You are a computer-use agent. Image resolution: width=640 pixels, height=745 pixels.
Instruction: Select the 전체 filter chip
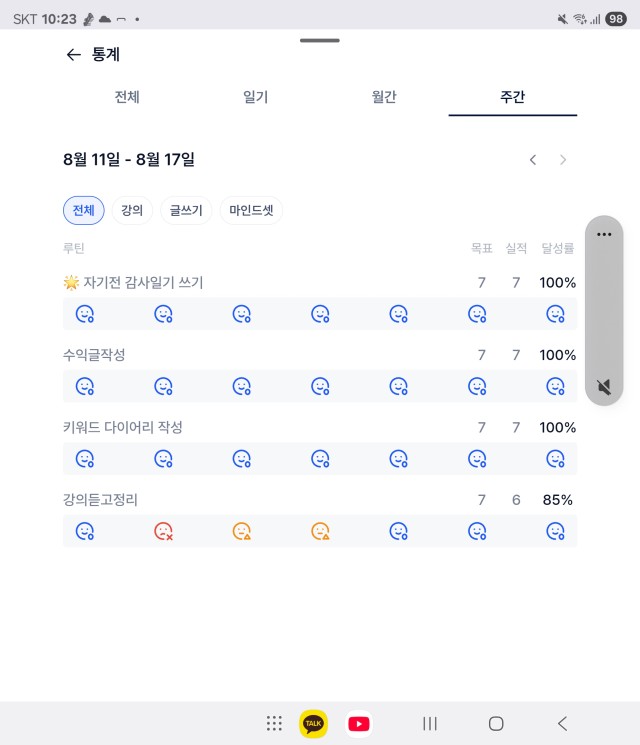(84, 210)
